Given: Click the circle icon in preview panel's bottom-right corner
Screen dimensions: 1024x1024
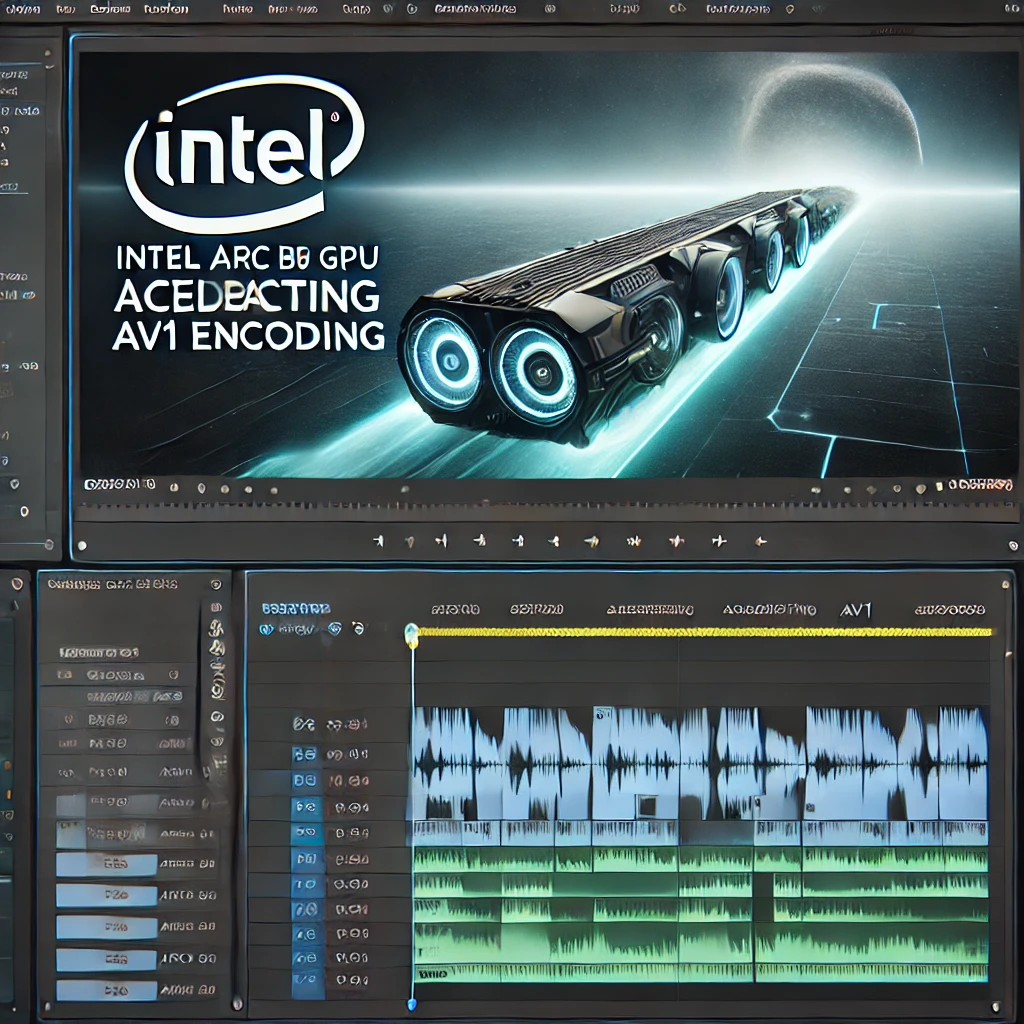Looking at the screenshot, I should 1013,545.
